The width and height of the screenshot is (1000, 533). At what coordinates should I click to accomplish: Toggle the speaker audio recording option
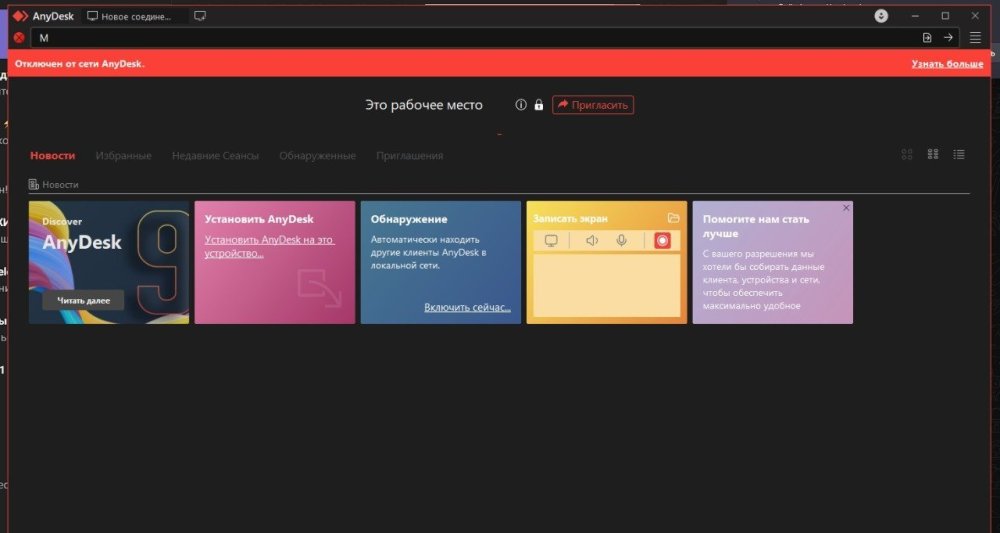(592, 240)
